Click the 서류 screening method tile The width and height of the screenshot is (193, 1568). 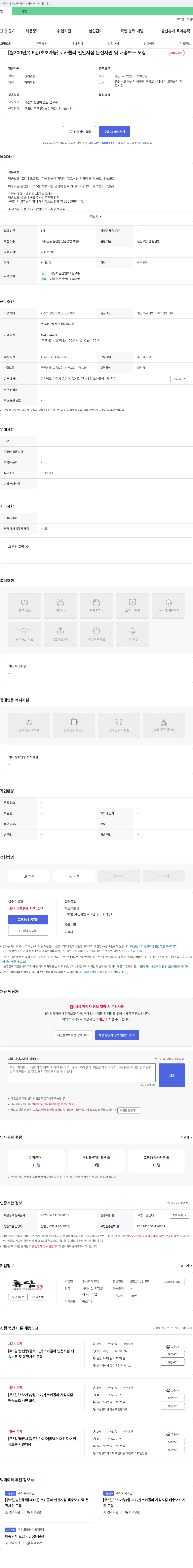(29, 876)
